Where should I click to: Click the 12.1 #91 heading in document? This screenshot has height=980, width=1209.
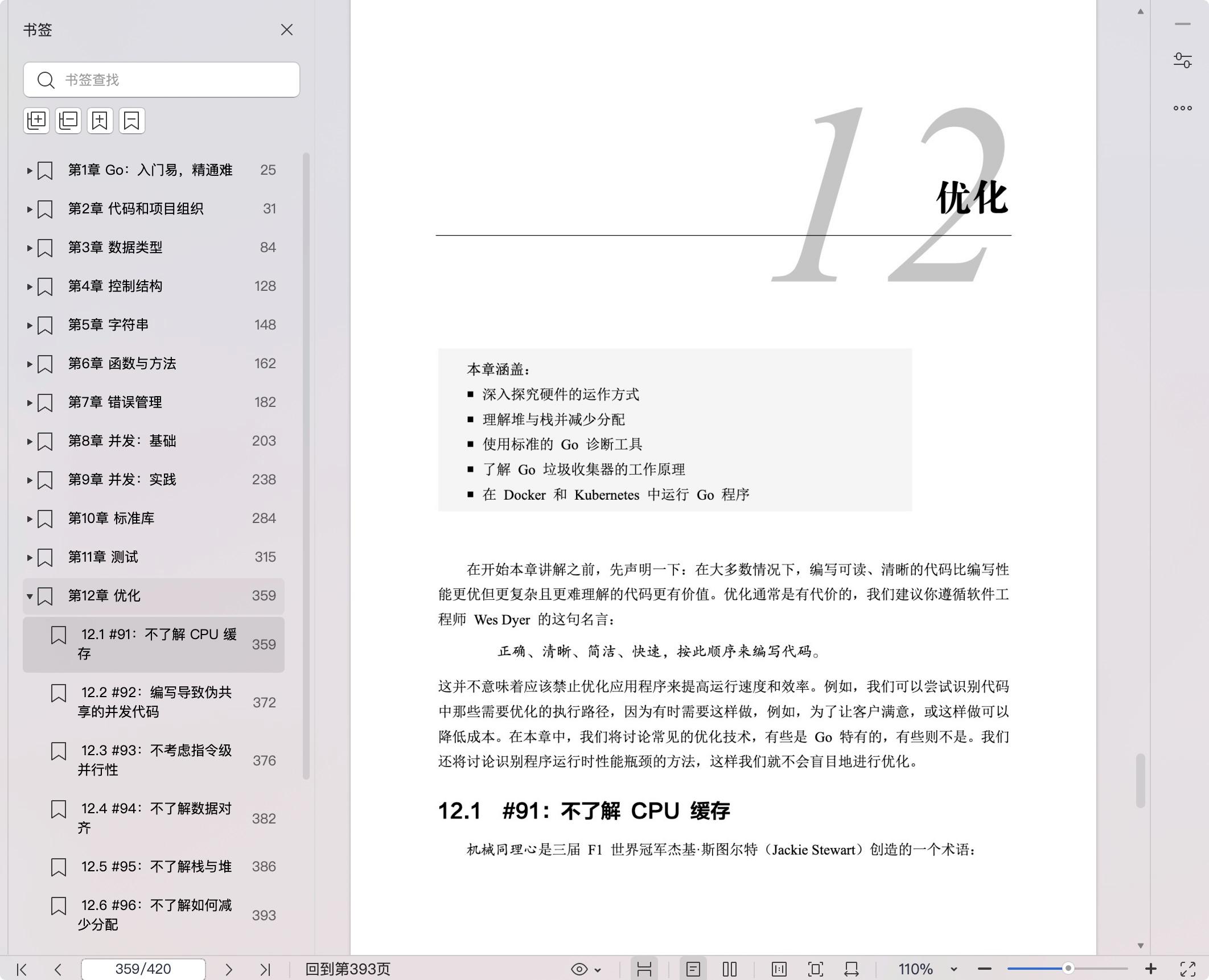pos(584,811)
